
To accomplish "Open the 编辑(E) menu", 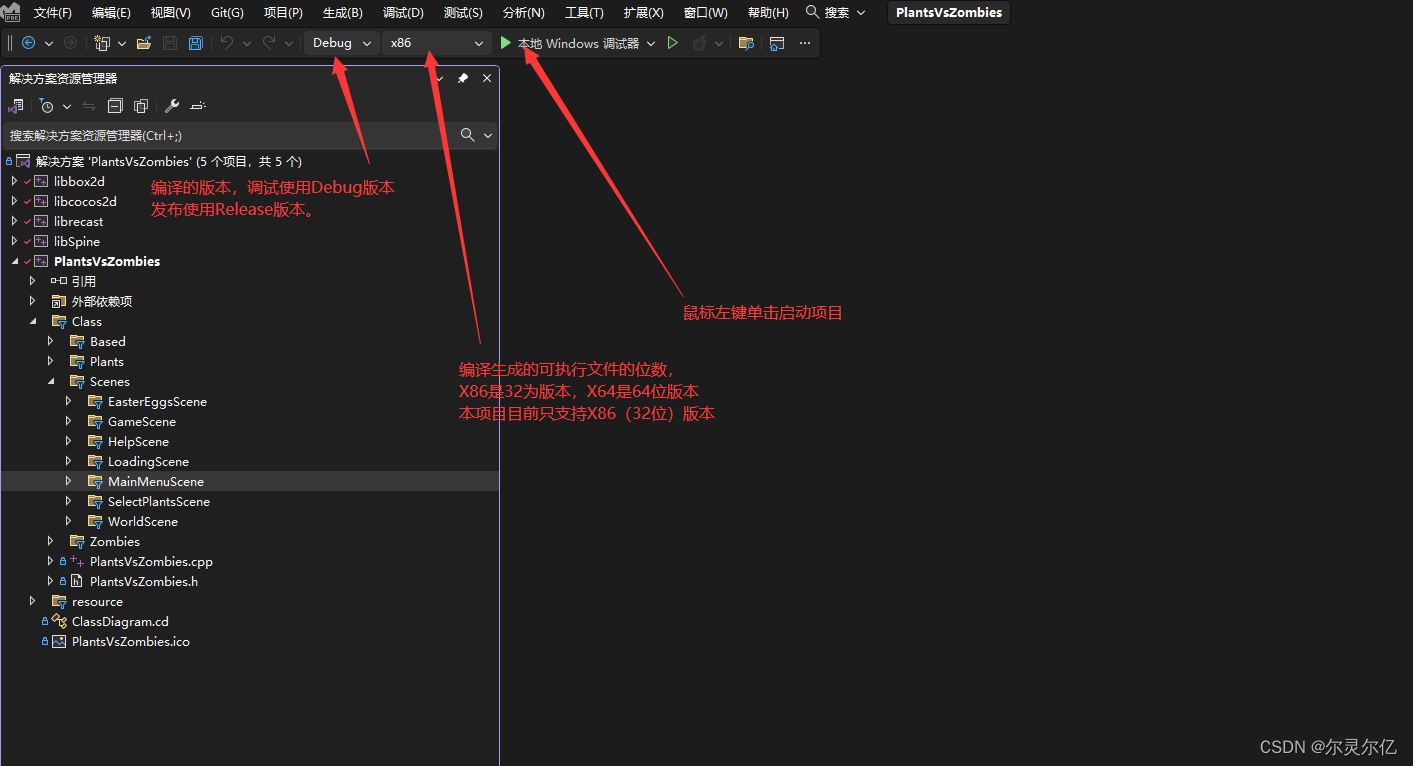I will tap(111, 13).
